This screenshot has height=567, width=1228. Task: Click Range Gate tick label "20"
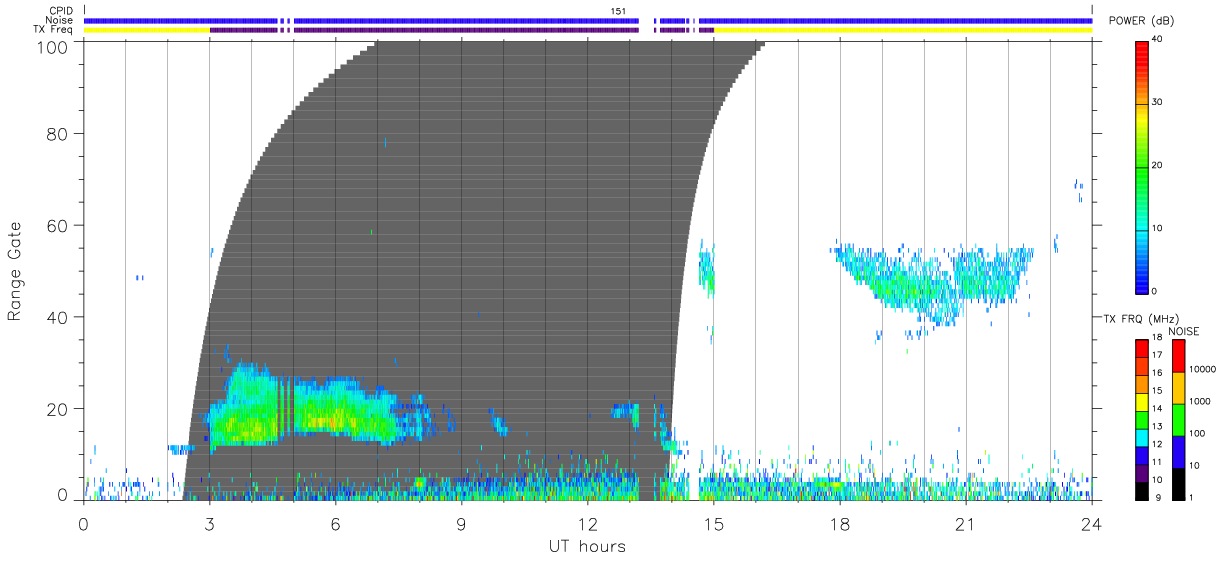[x=59, y=409]
